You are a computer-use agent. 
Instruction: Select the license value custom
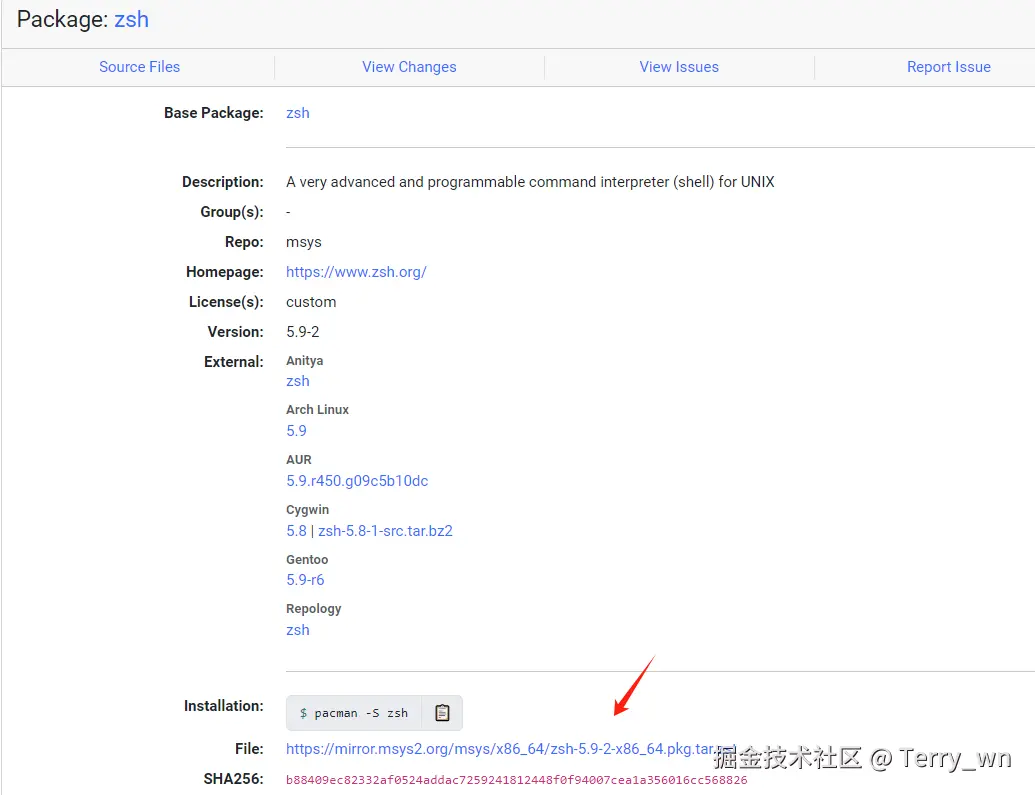point(311,302)
